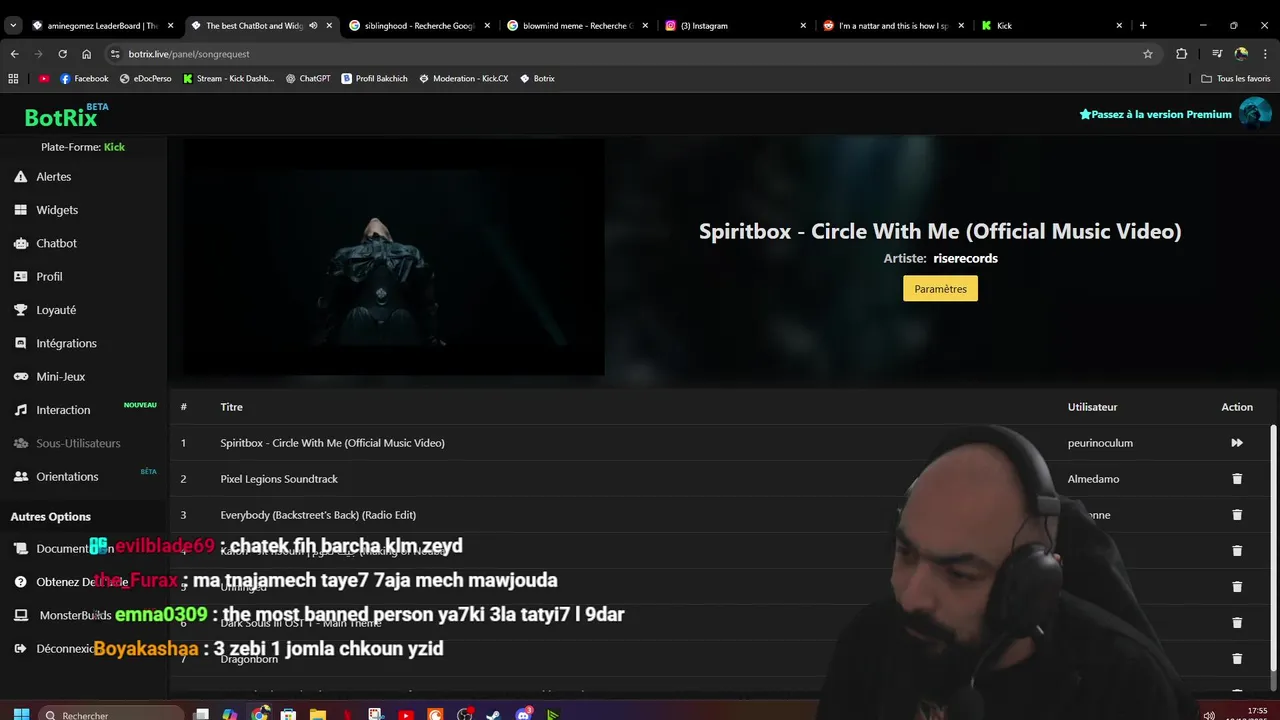Switch to the Kick browser tab
Viewport: 1280px width, 720px height.
tap(1051, 26)
